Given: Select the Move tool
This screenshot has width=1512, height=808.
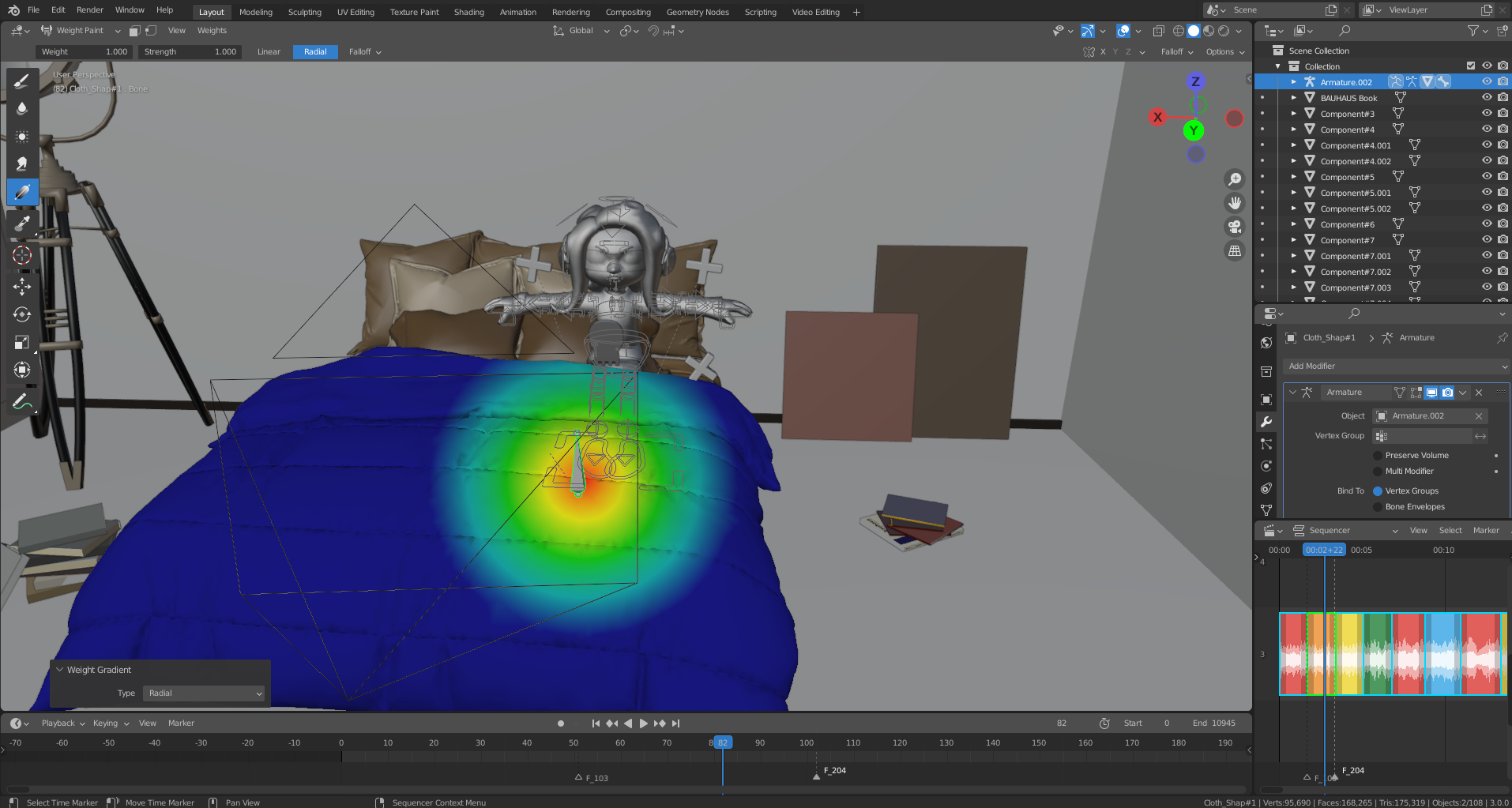Looking at the screenshot, I should click(x=22, y=286).
